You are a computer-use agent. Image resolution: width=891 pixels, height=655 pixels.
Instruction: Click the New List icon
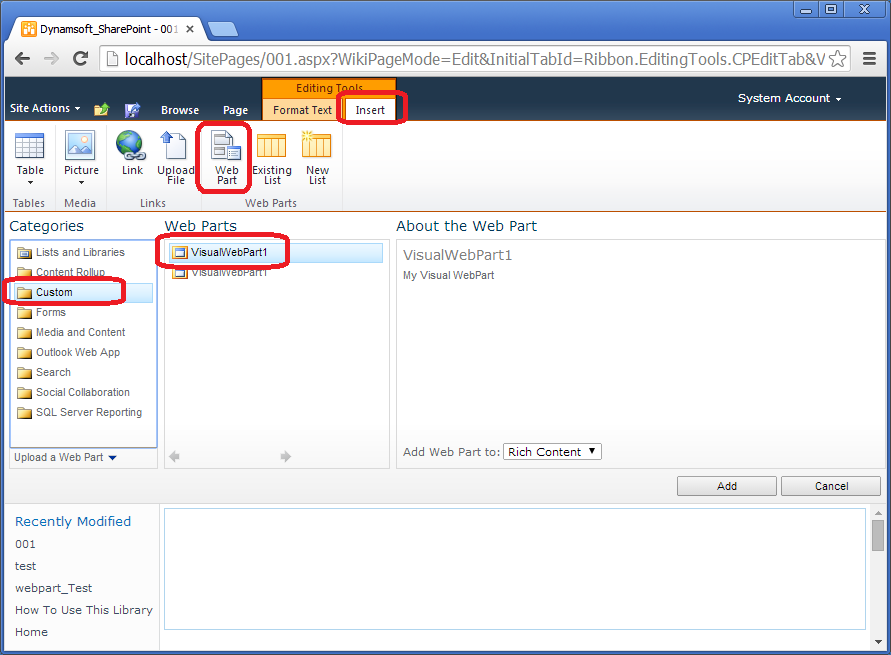coord(317,147)
